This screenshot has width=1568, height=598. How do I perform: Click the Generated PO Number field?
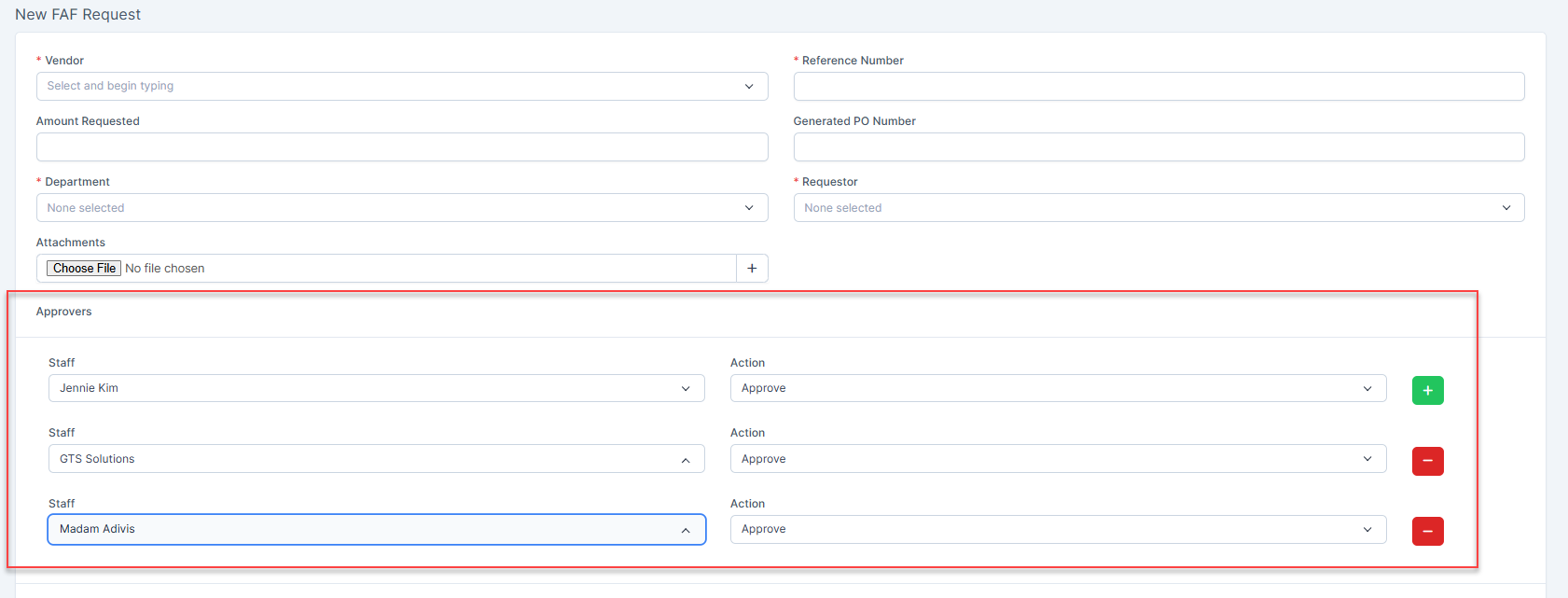tap(1158, 147)
